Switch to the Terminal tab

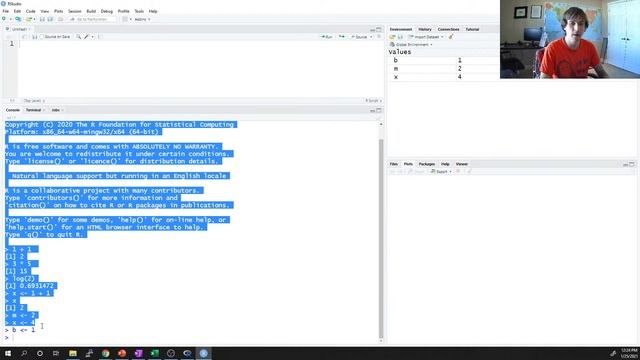[33, 110]
